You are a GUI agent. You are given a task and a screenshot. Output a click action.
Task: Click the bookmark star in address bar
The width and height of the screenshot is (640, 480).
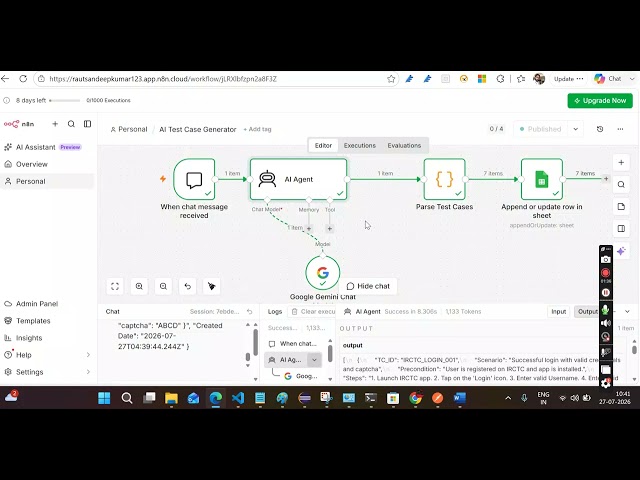tap(391, 79)
